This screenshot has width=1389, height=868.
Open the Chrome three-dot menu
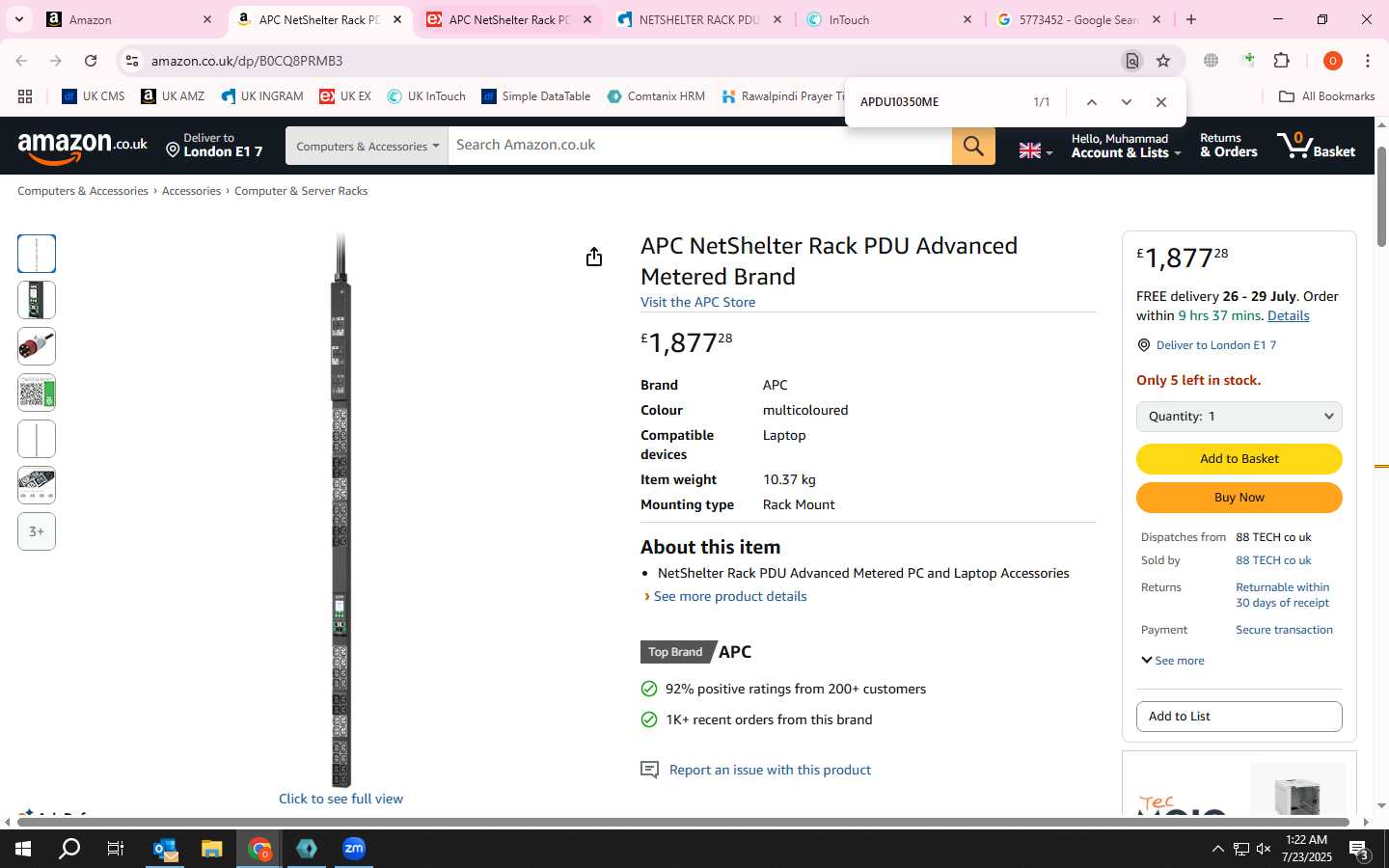1368,61
